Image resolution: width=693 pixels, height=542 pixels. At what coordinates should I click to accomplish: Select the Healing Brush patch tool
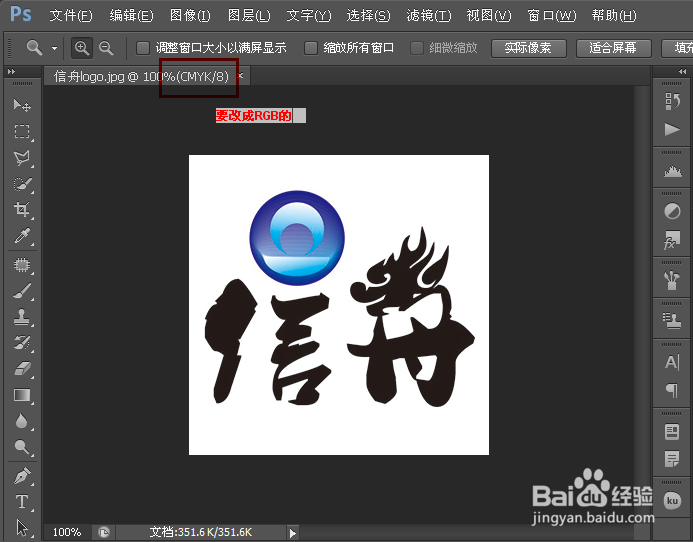[x=22, y=265]
